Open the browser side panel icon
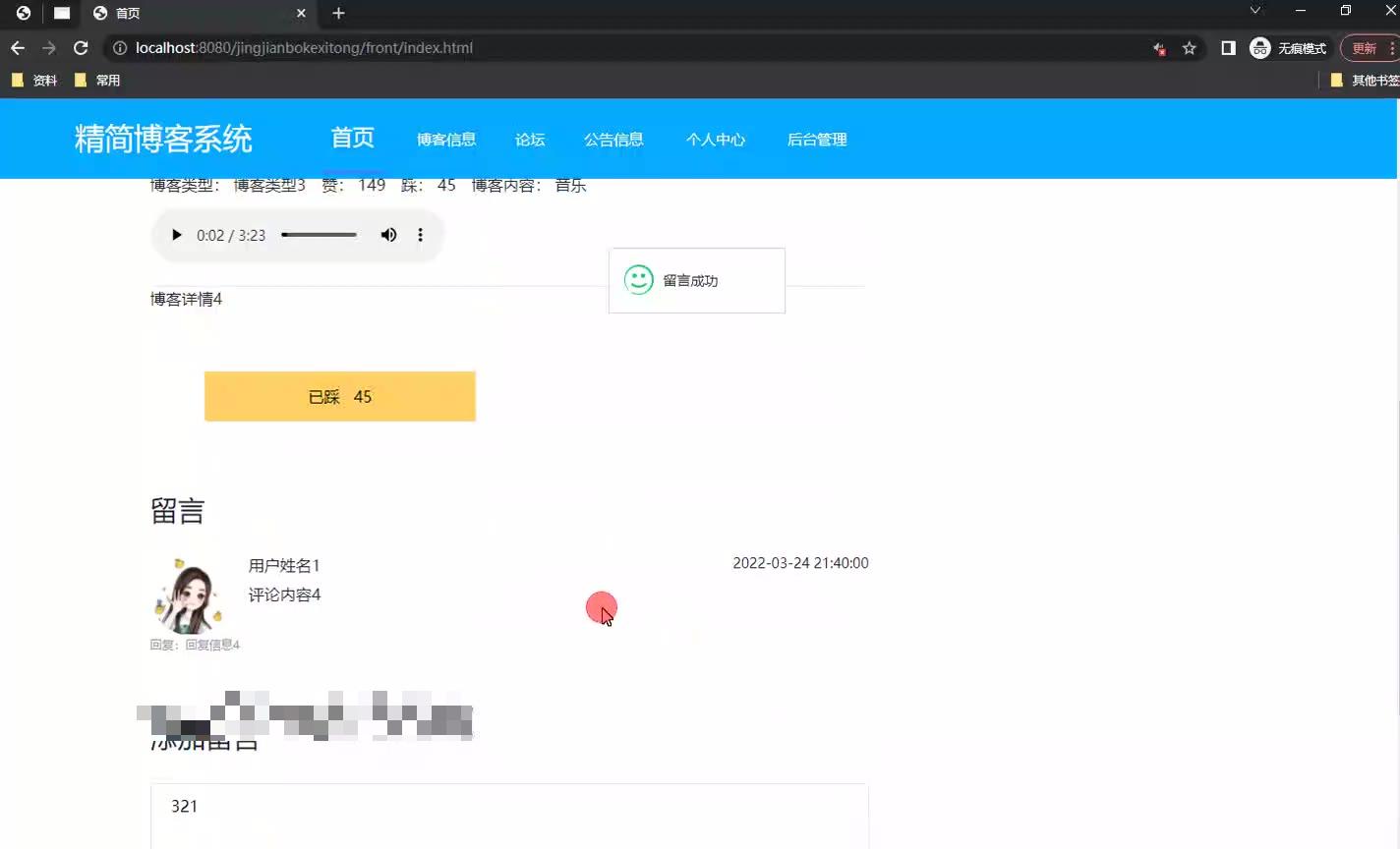Image resolution: width=1400 pixels, height=849 pixels. tap(1228, 47)
